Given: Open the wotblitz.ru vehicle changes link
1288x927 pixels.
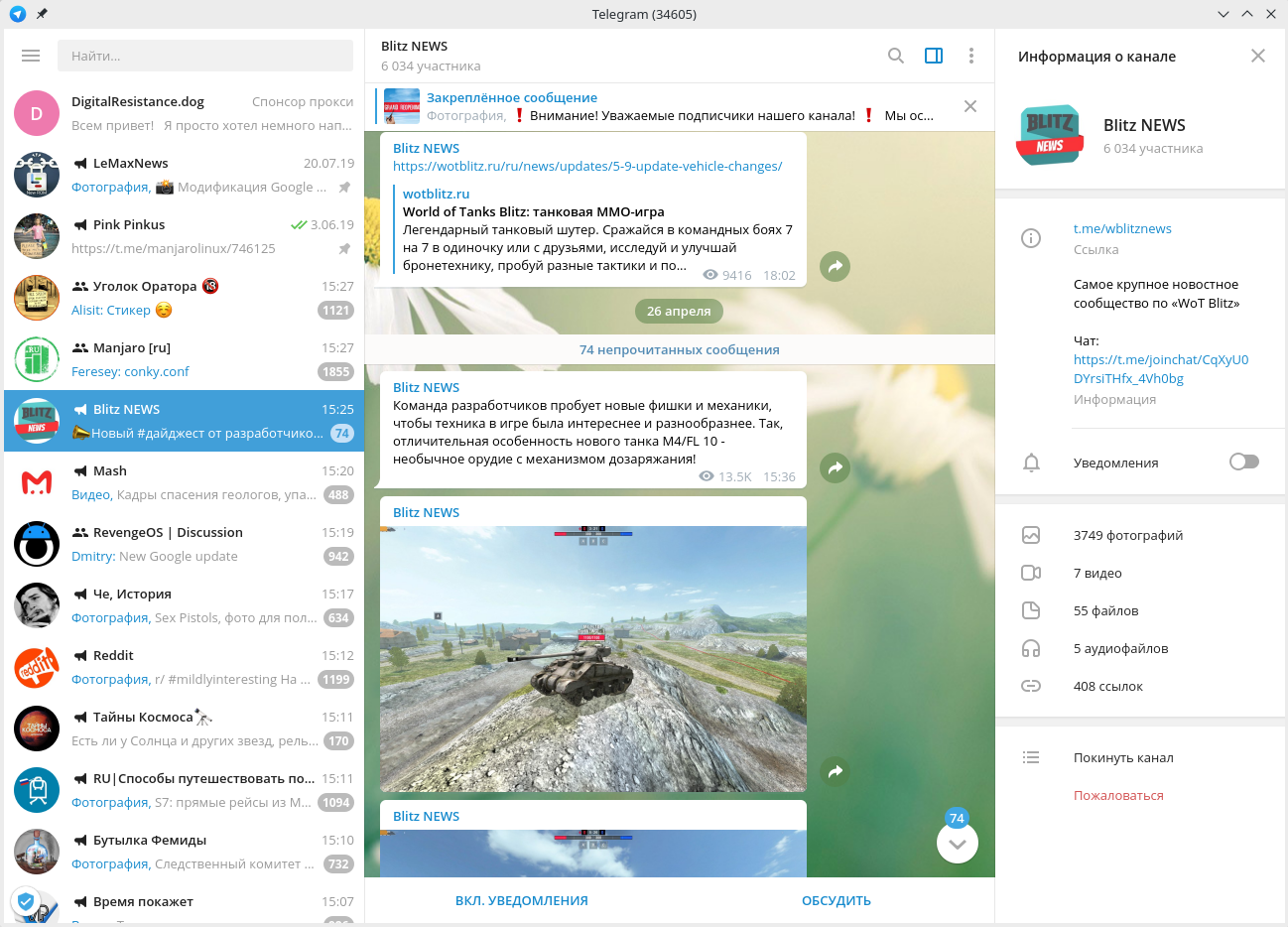Looking at the screenshot, I should [587, 166].
